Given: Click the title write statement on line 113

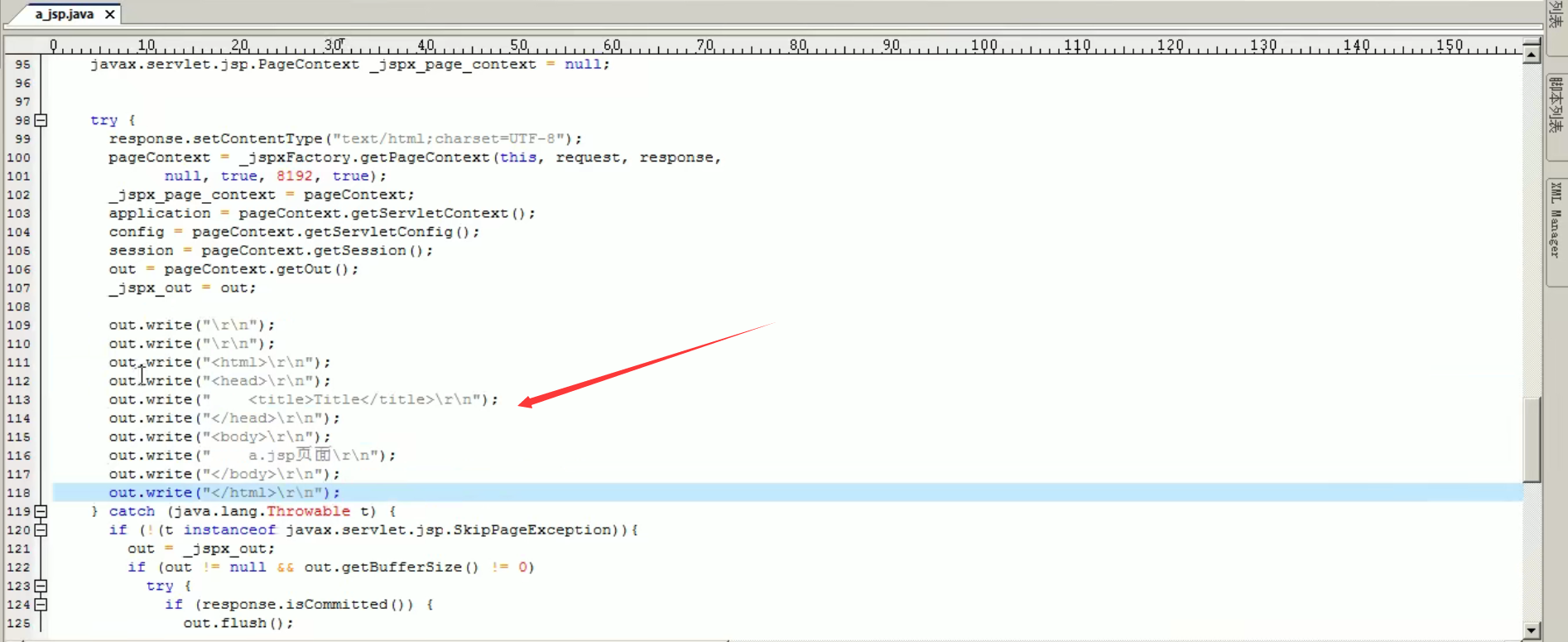Looking at the screenshot, I should pyautogui.click(x=304, y=400).
